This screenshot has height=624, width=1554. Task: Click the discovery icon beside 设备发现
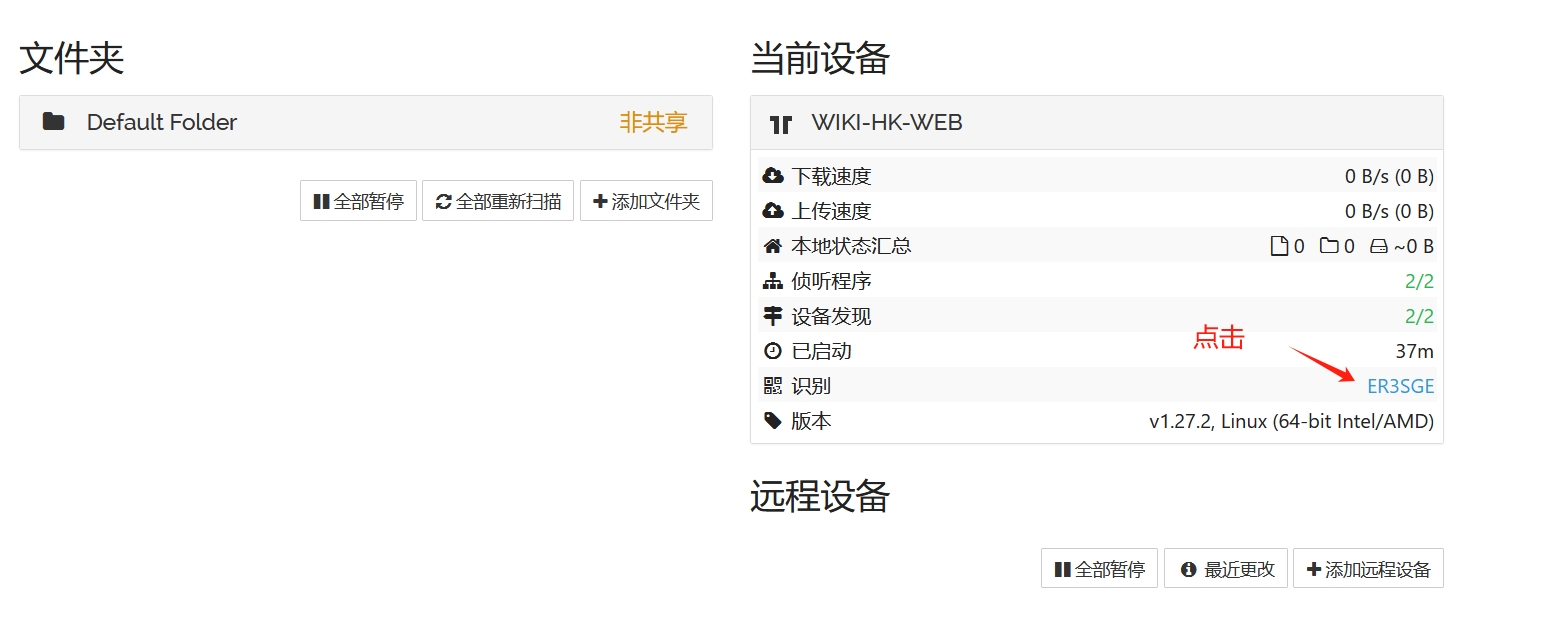773,315
